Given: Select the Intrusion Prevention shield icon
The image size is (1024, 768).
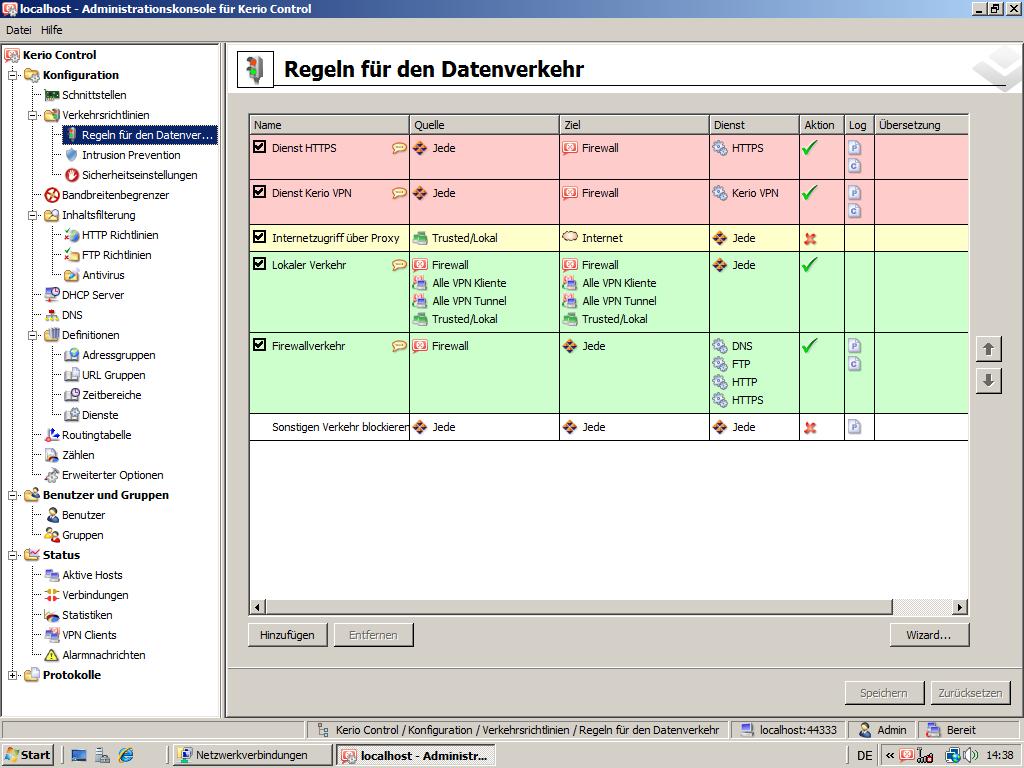Looking at the screenshot, I should point(72,155).
